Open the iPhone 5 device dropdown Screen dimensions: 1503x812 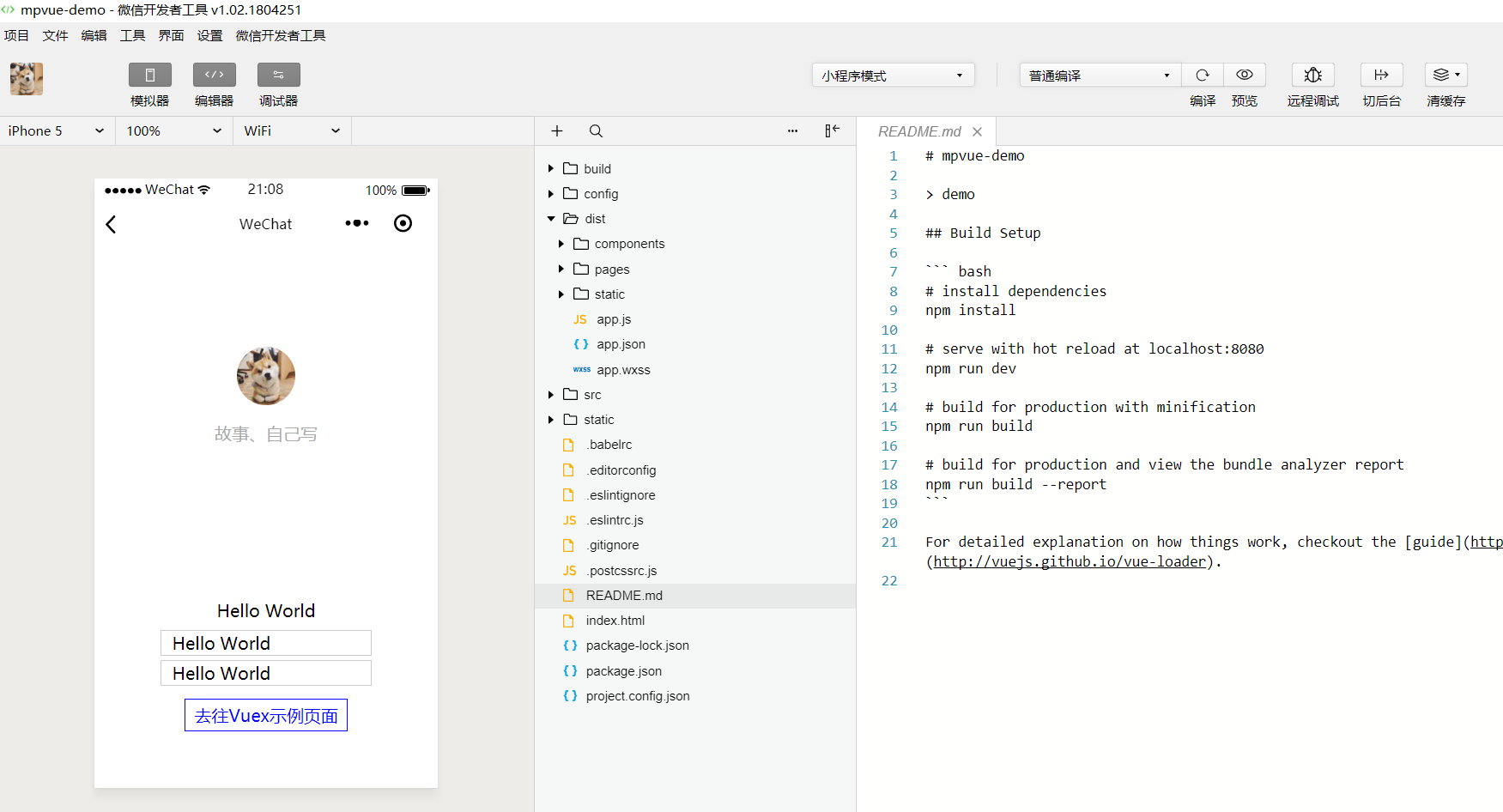click(x=57, y=130)
